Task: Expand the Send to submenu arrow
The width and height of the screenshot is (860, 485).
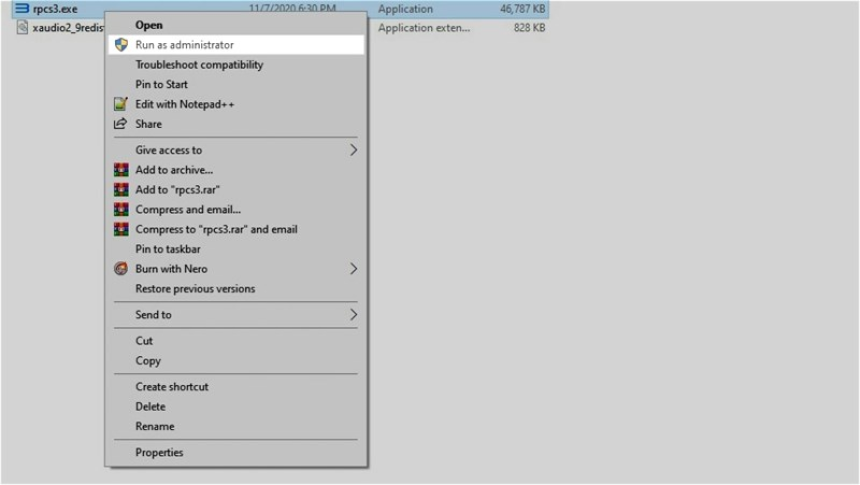Action: point(353,314)
